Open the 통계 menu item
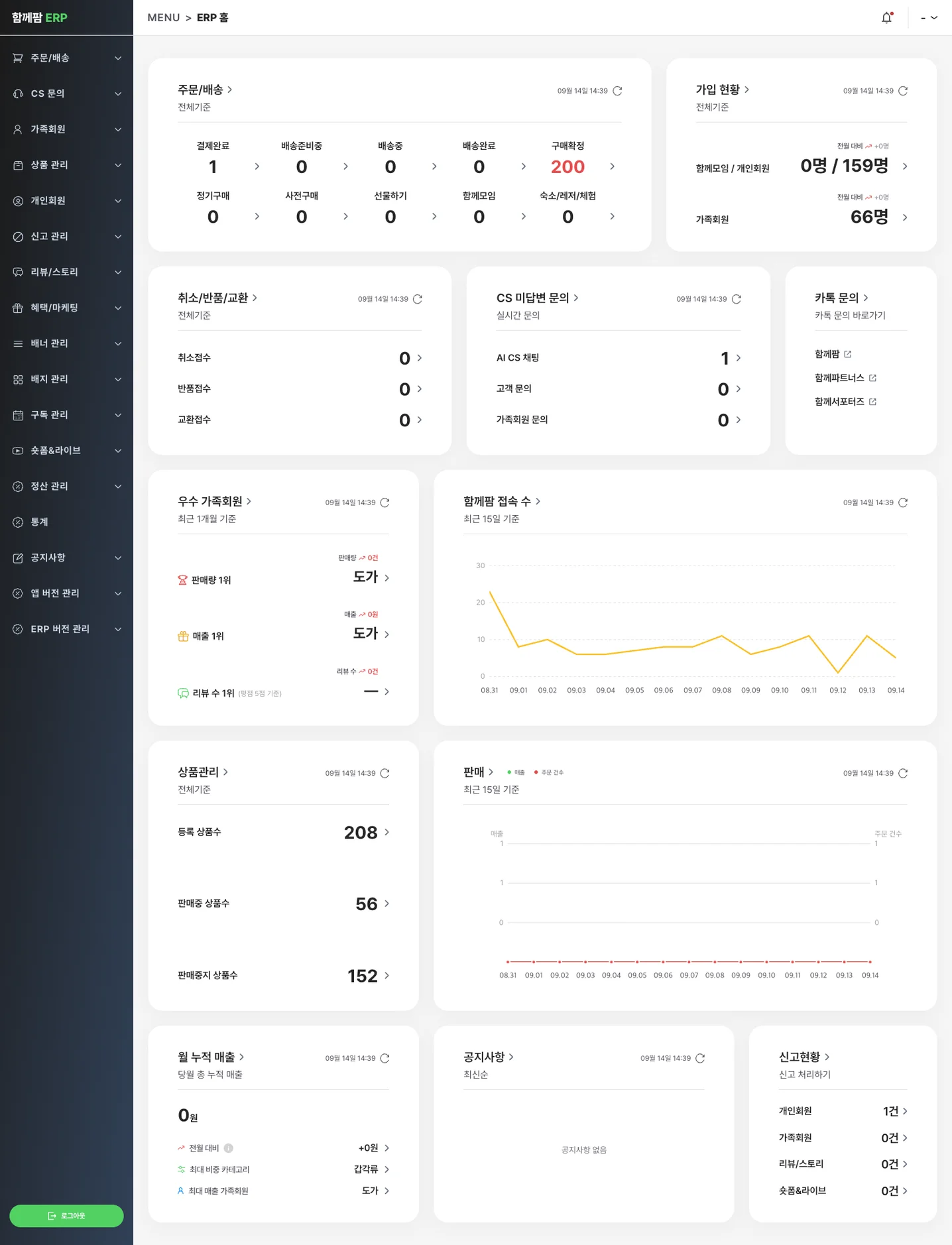Viewport: 952px width, 1245px height. 66,522
